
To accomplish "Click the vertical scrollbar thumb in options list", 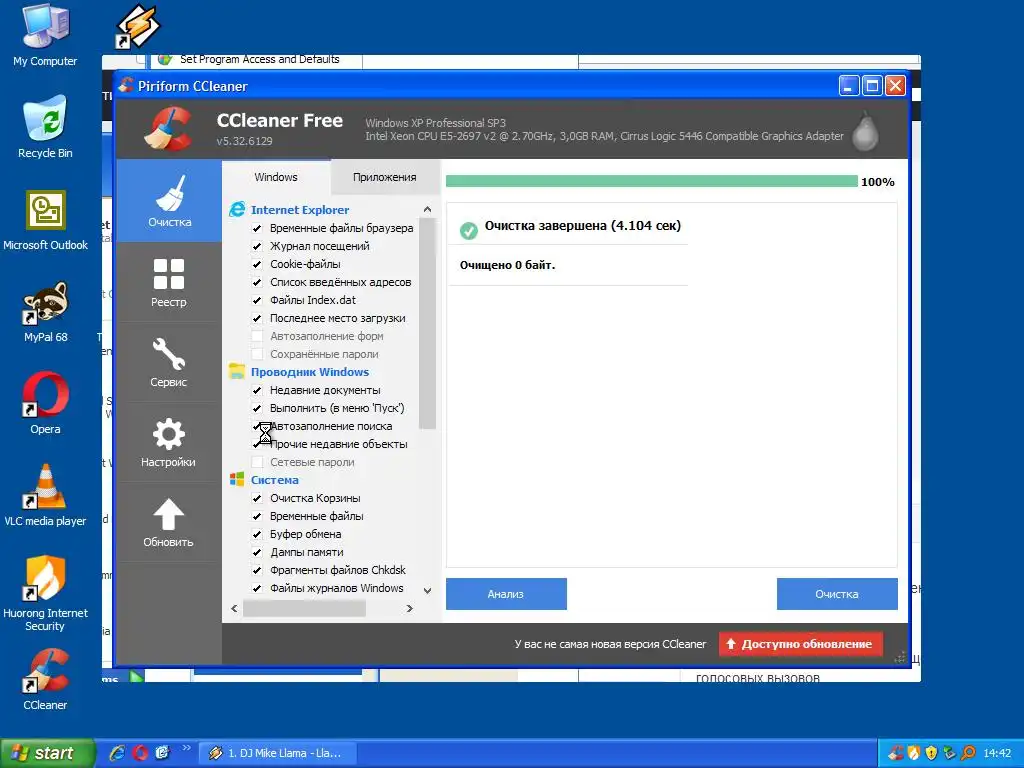I will tap(427, 323).
